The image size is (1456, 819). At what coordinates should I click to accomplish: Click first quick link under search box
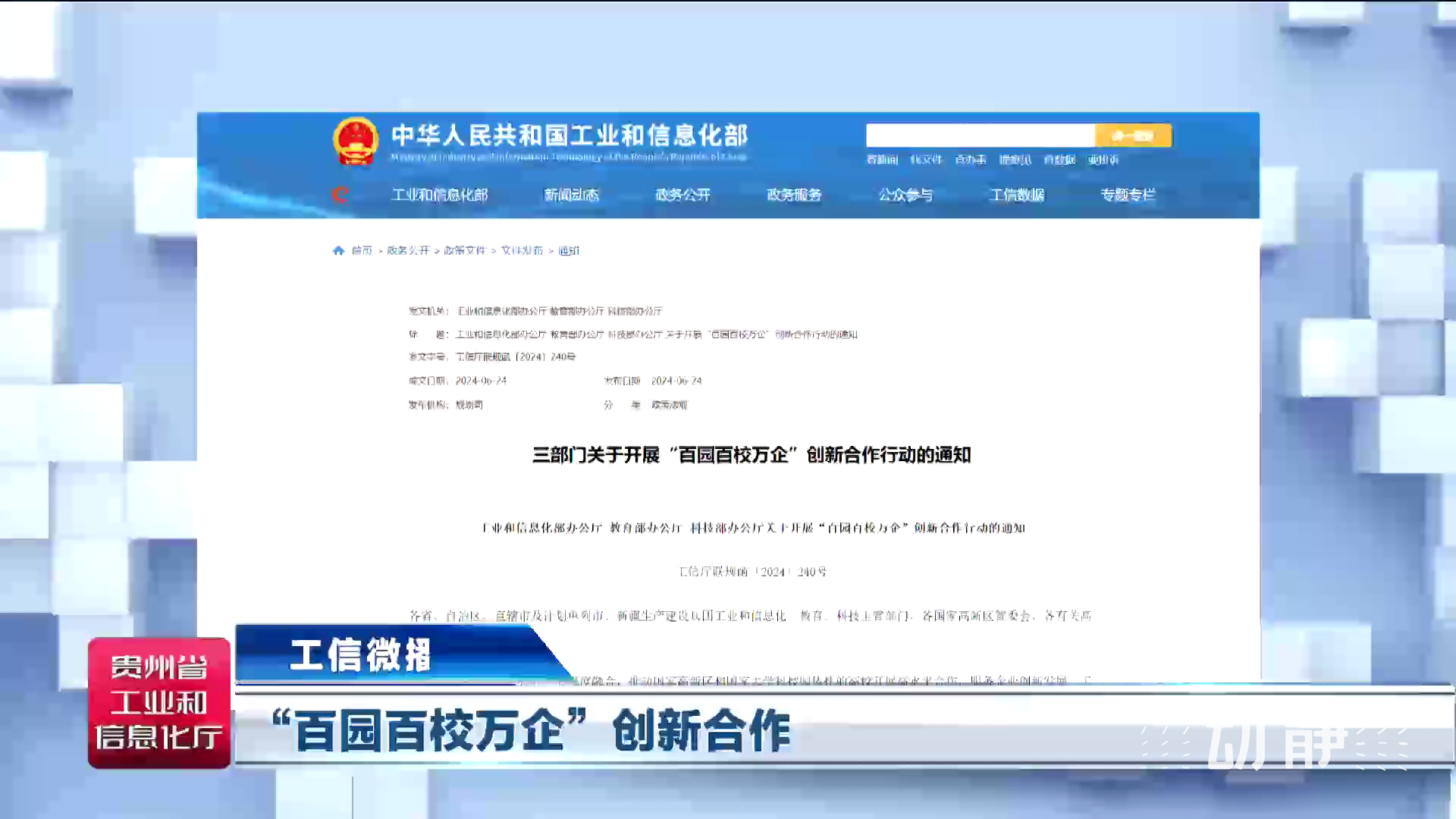882,159
